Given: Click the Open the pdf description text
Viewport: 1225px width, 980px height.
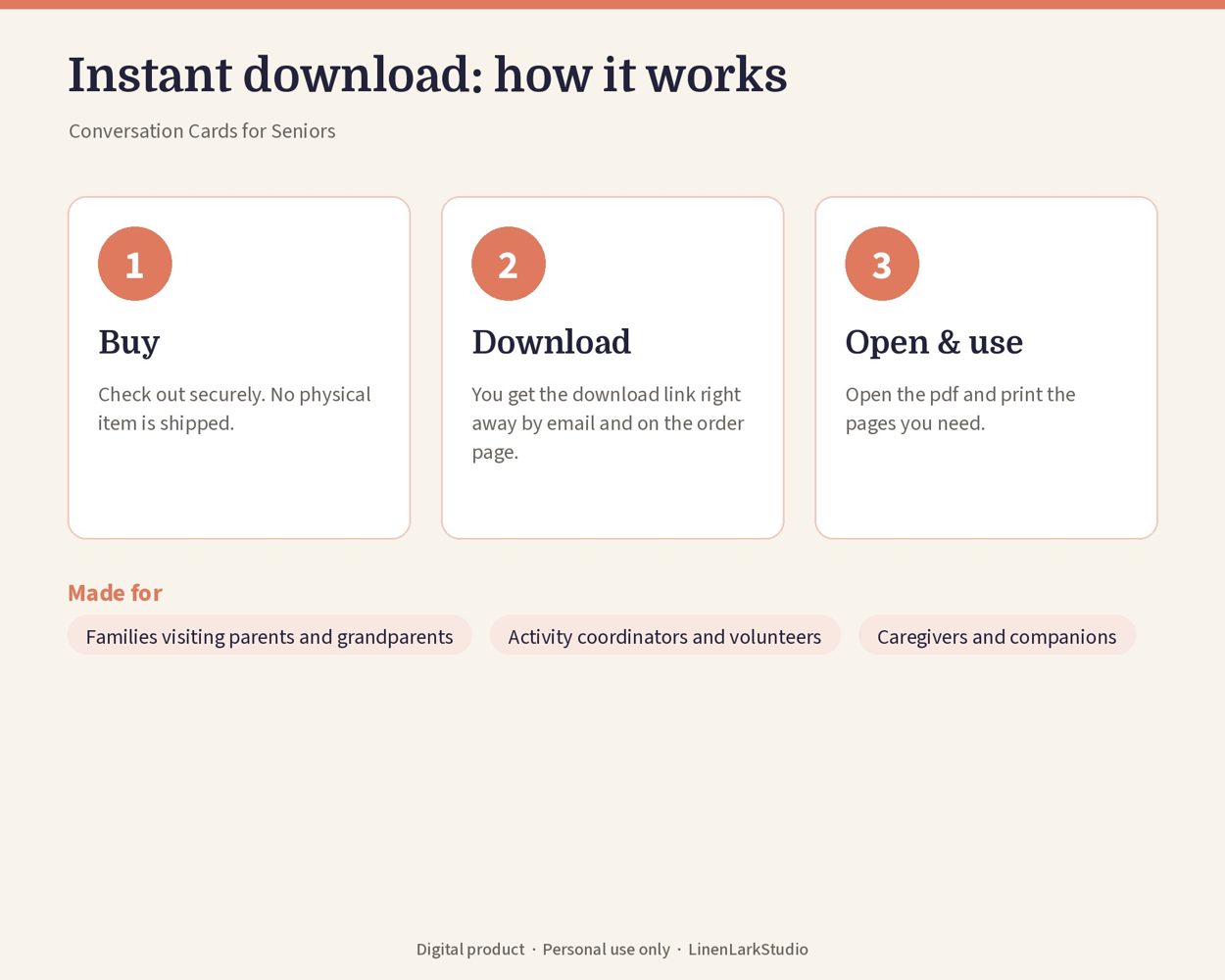Looking at the screenshot, I should click(x=960, y=409).
